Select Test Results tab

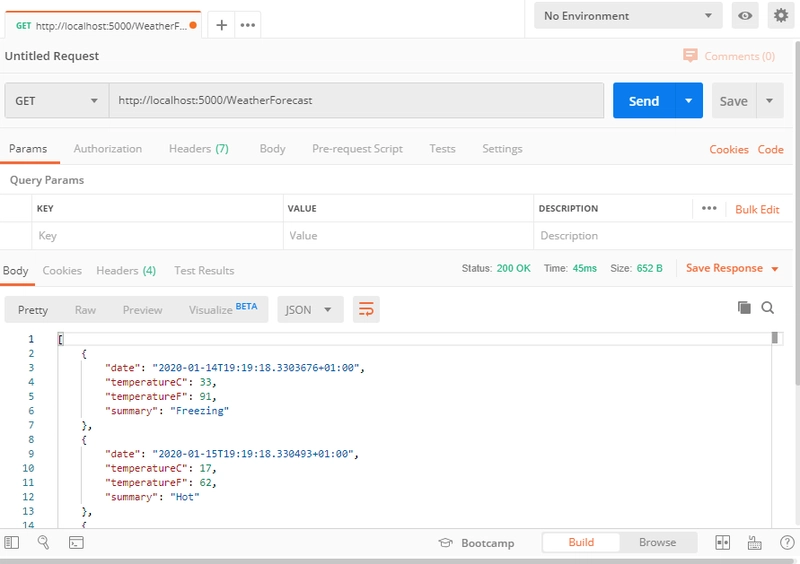point(204,271)
